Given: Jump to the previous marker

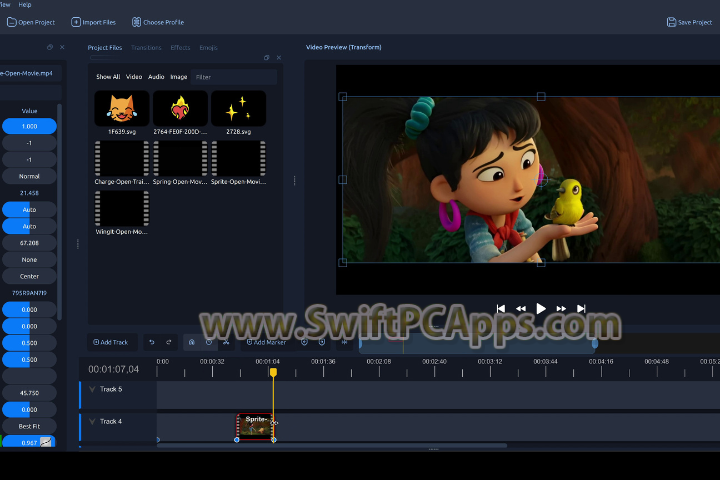Looking at the screenshot, I should pyautogui.click(x=304, y=342).
